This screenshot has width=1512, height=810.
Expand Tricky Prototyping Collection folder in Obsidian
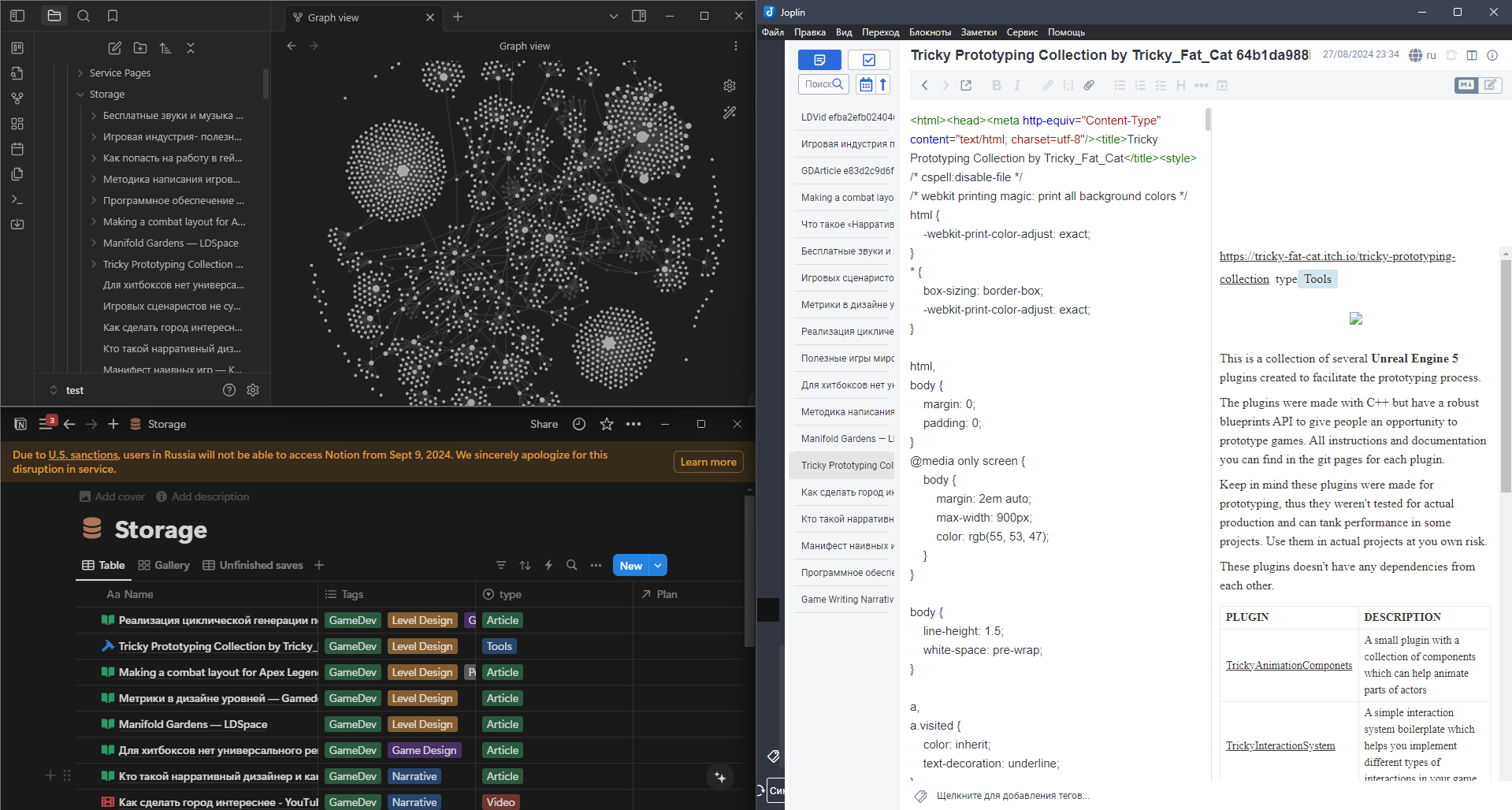[94, 264]
